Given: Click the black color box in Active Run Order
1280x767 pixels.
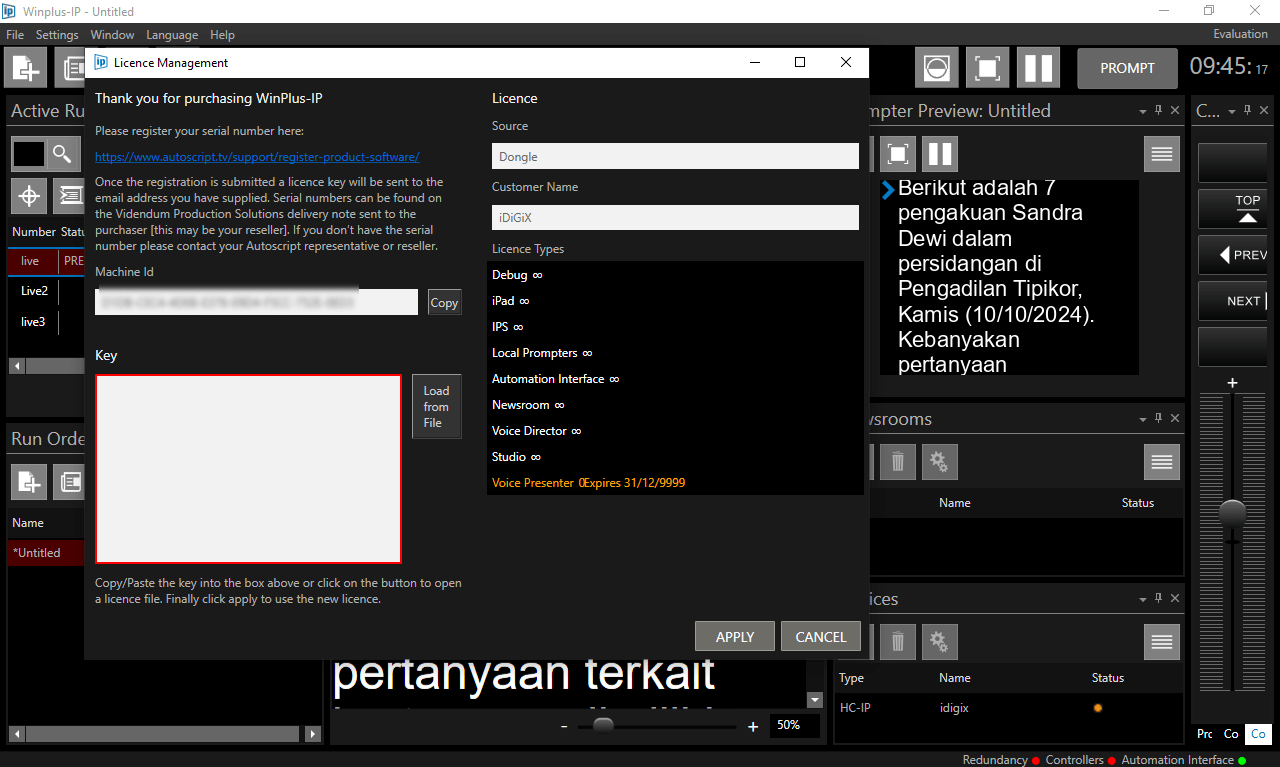Looking at the screenshot, I should coord(29,154).
